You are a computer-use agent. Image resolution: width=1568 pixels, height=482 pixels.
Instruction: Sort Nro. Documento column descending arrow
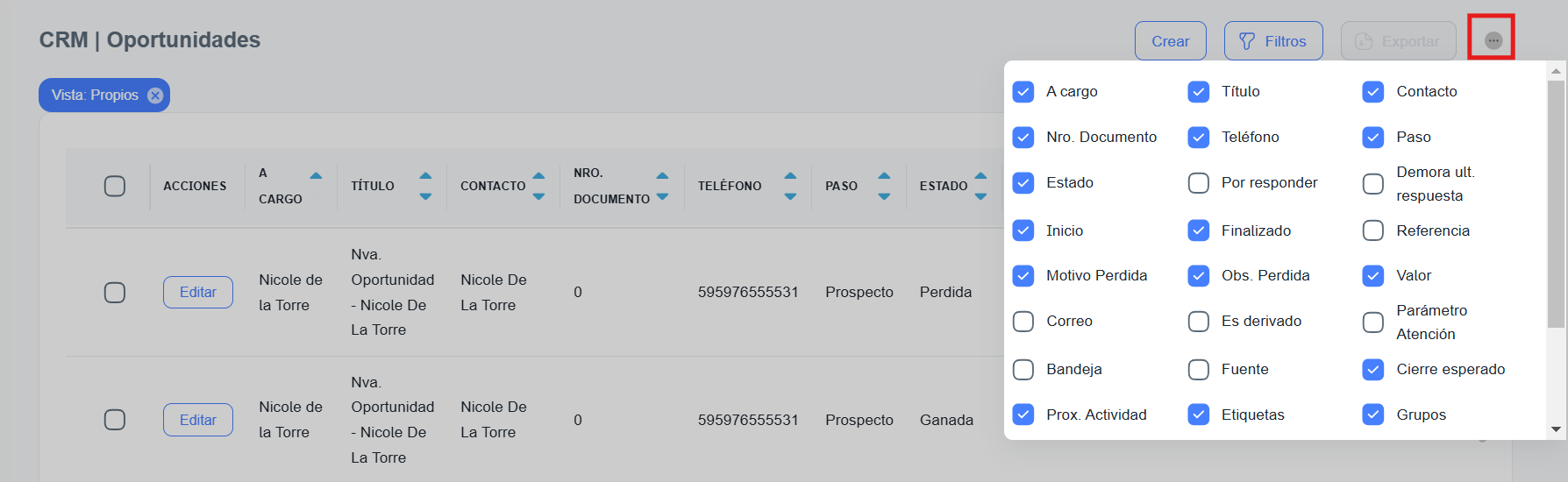pyautogui.click(x=662, y=197)
